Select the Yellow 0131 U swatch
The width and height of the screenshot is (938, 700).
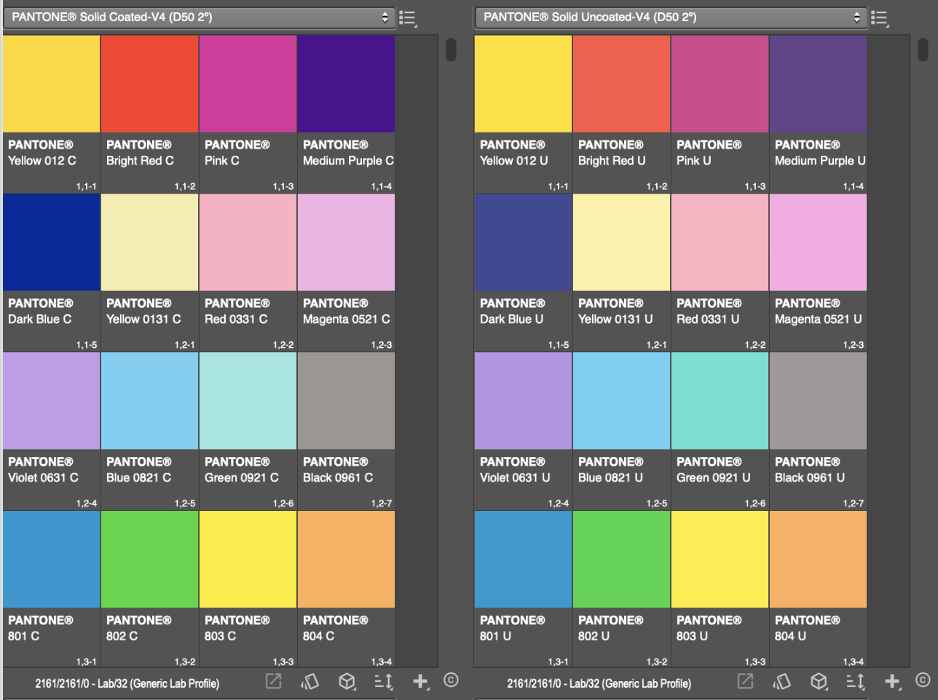point(622,242)
